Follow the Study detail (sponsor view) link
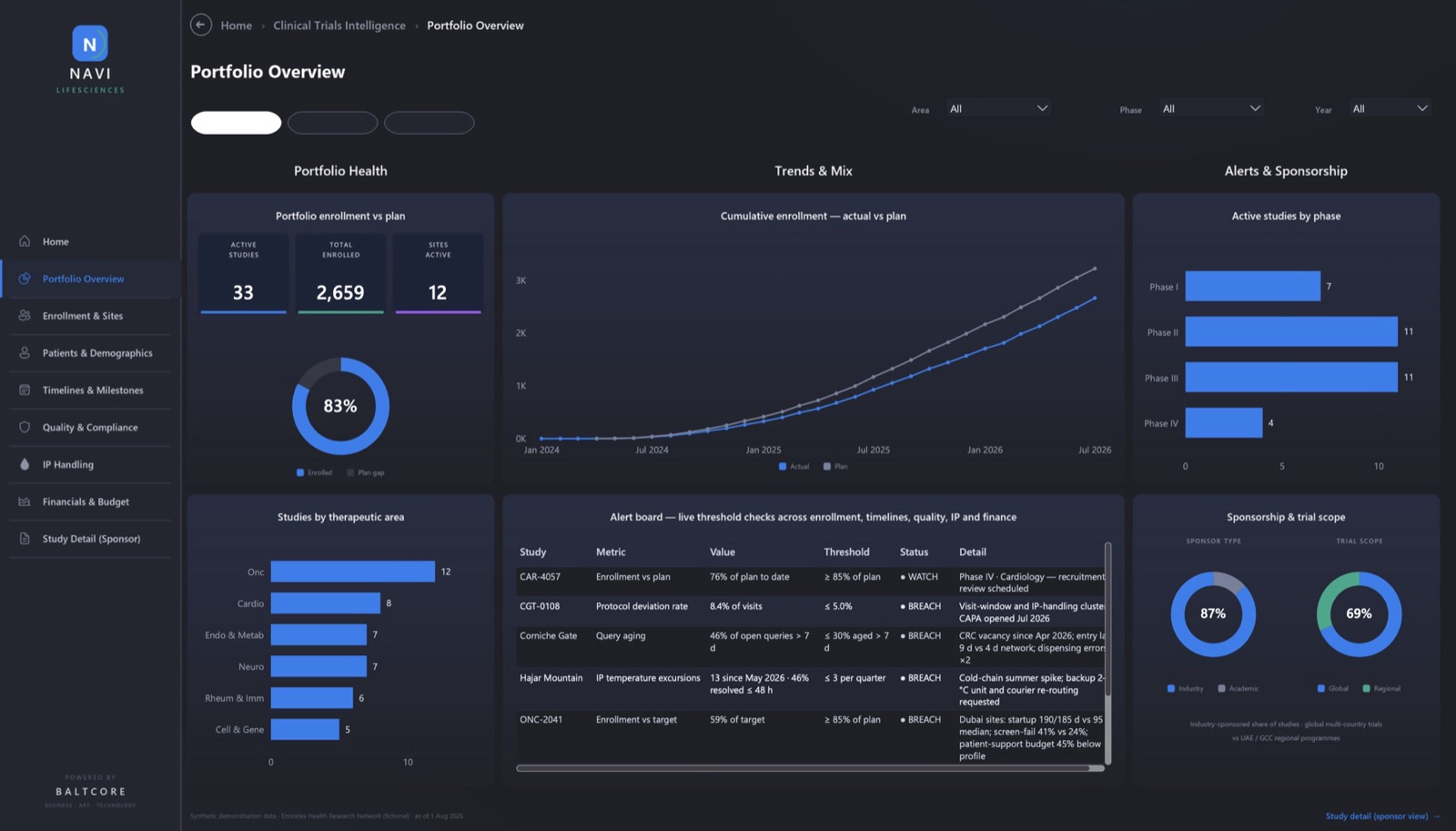The height and width of the screenshot is (831, 1456). tap(1382, 816)
